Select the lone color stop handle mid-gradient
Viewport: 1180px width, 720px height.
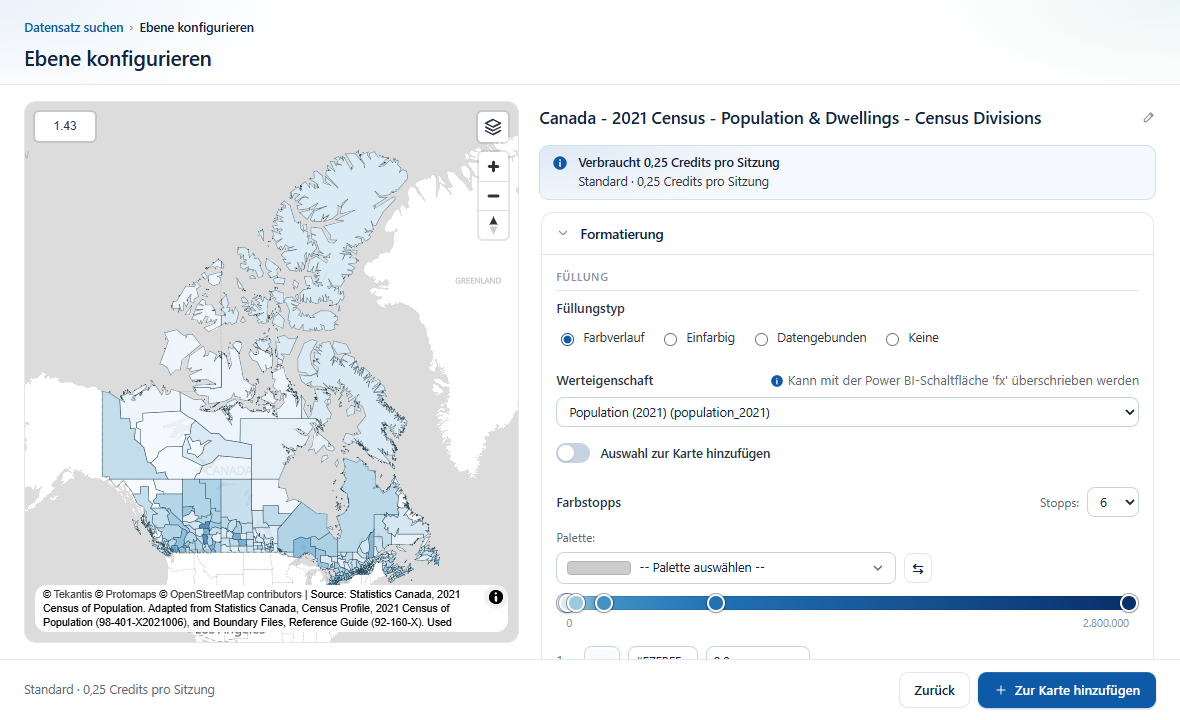pos(716,603)
